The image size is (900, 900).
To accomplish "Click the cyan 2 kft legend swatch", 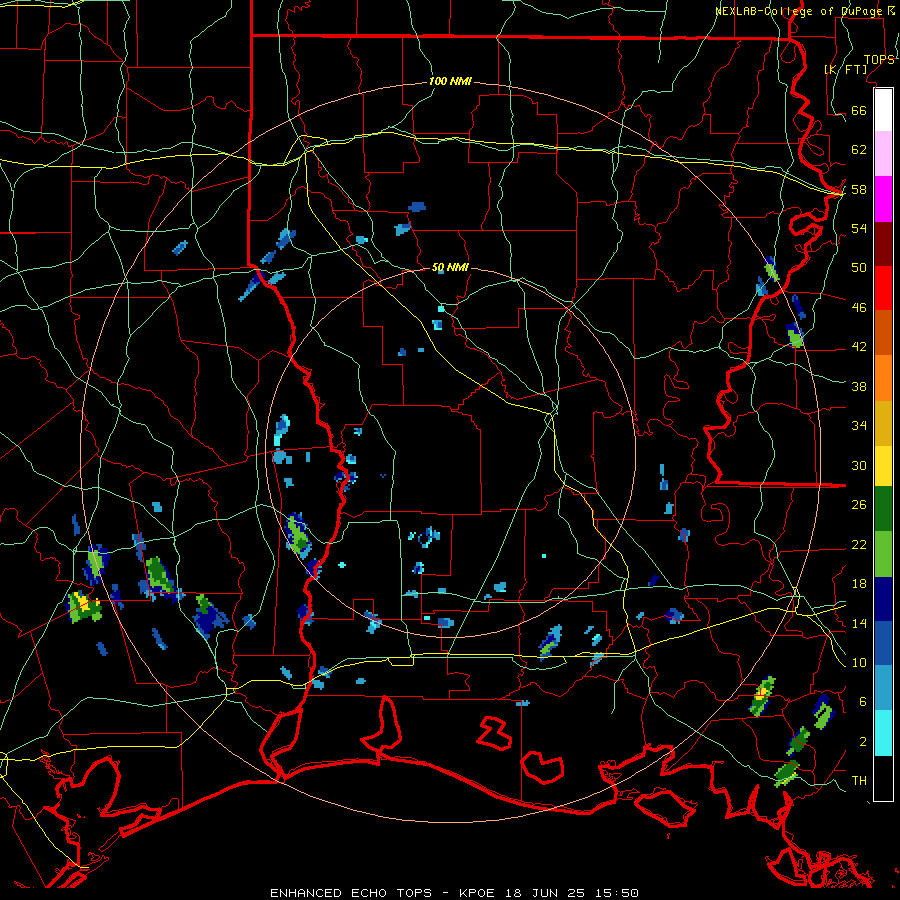I will [883, 733].
